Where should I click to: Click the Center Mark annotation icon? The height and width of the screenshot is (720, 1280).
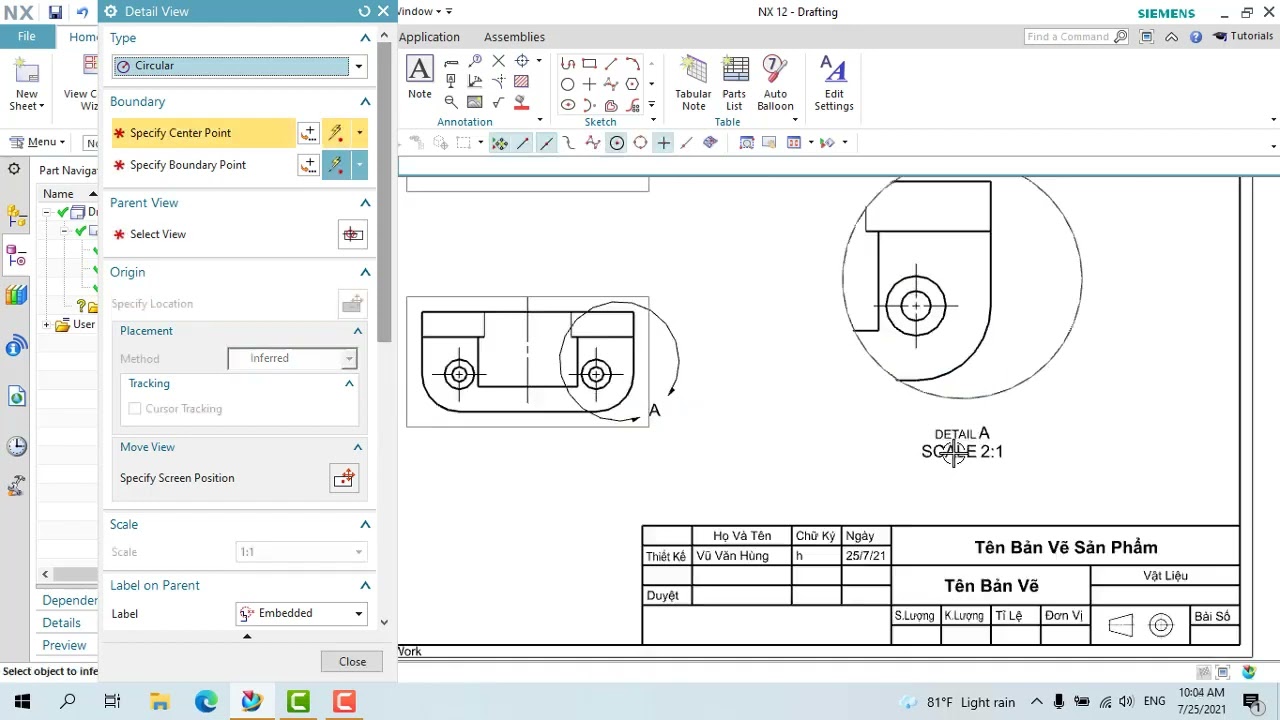(x=522, y=62)
